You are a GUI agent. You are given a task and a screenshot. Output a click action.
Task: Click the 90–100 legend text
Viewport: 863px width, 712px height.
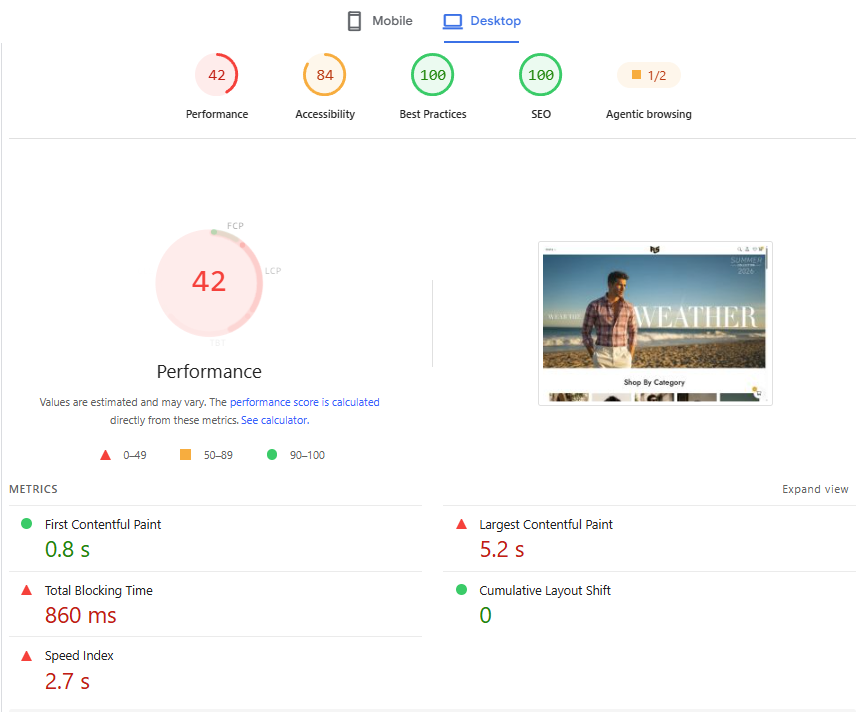coord(307,456)
